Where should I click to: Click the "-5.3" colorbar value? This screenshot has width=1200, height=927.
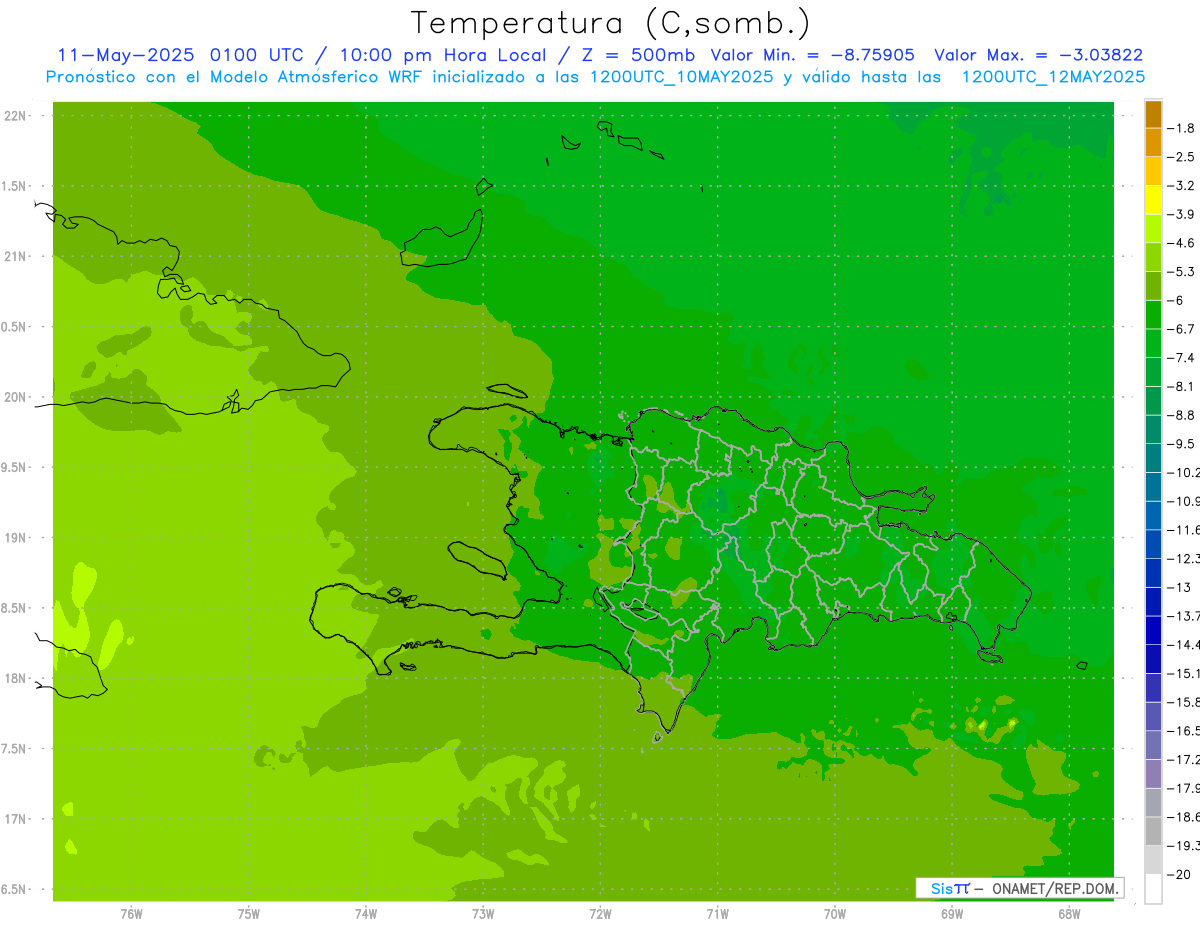tap(1182, 271)
